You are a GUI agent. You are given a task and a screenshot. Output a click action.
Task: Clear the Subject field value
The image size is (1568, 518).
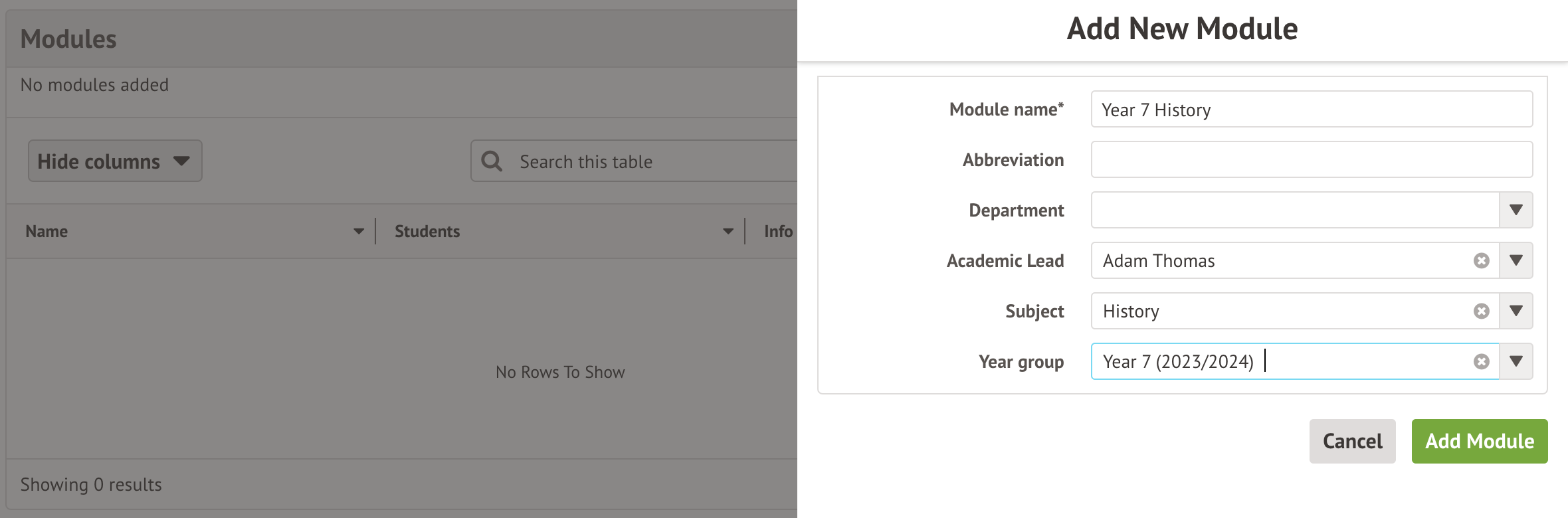point(1481,311)
